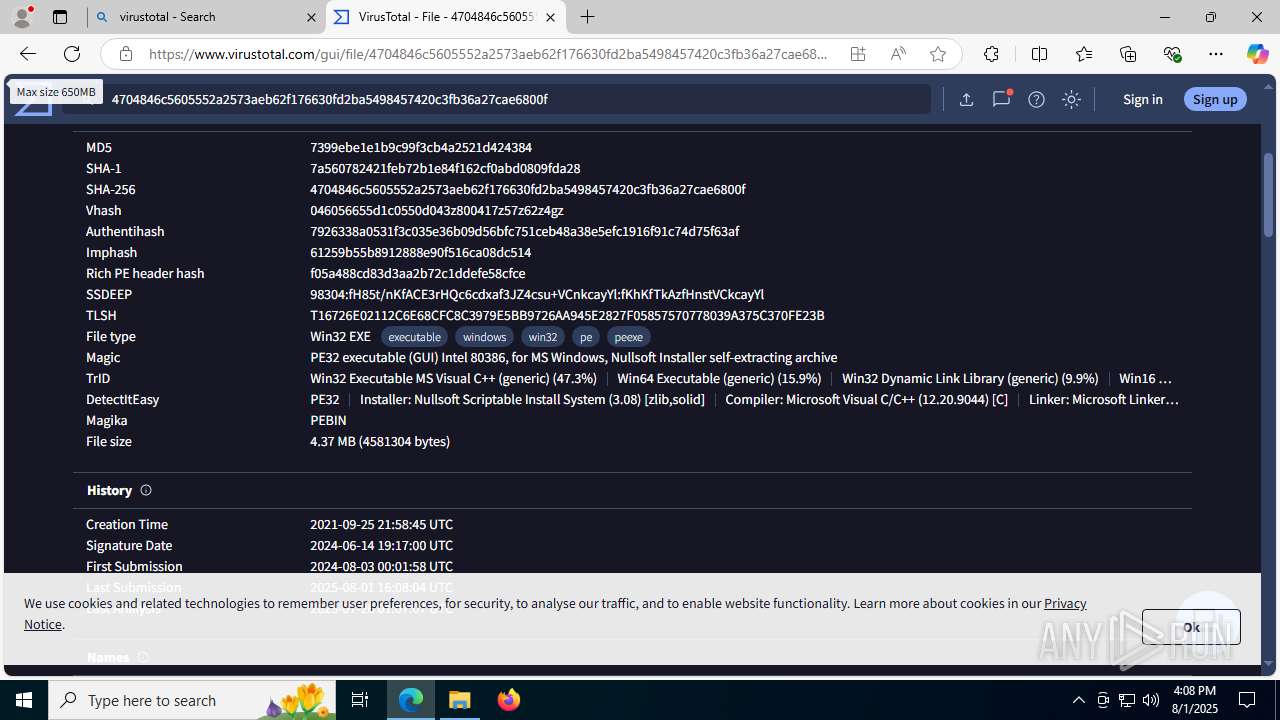
Task: Launch the Copilot sidebar icon
Action: coord(1257,54)
